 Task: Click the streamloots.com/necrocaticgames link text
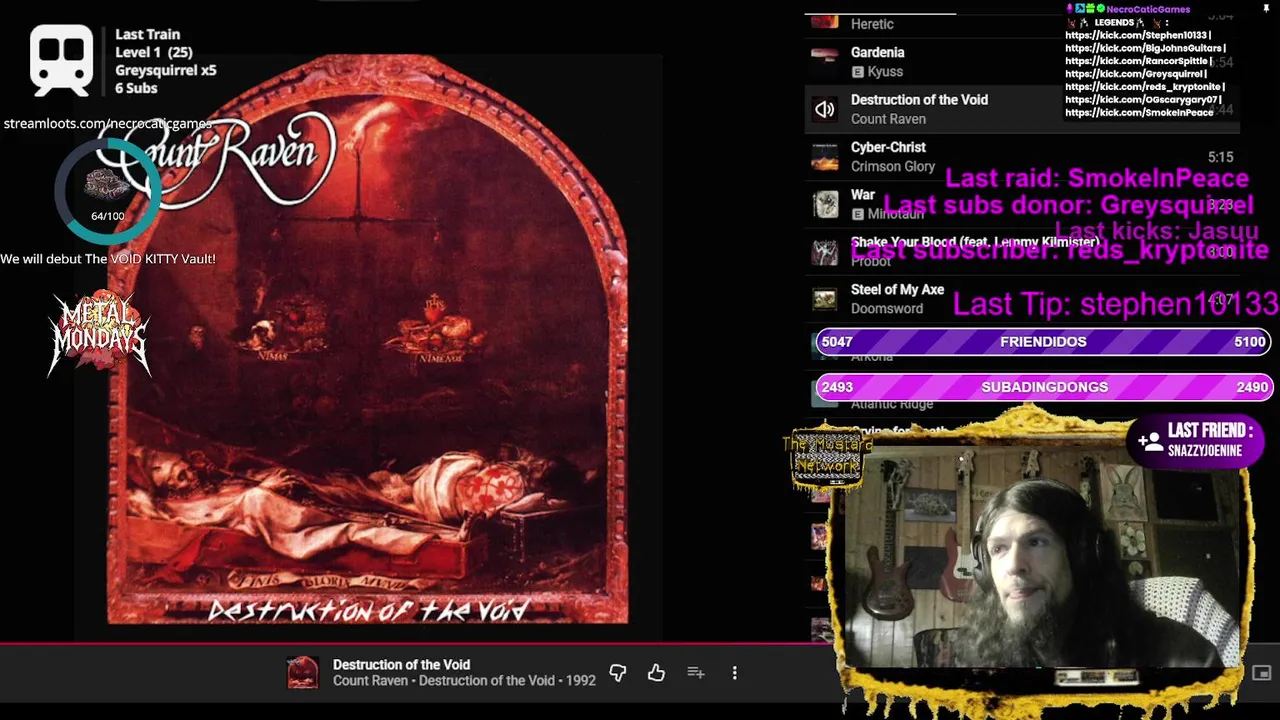pyautogui.click(x=107, y=124)
